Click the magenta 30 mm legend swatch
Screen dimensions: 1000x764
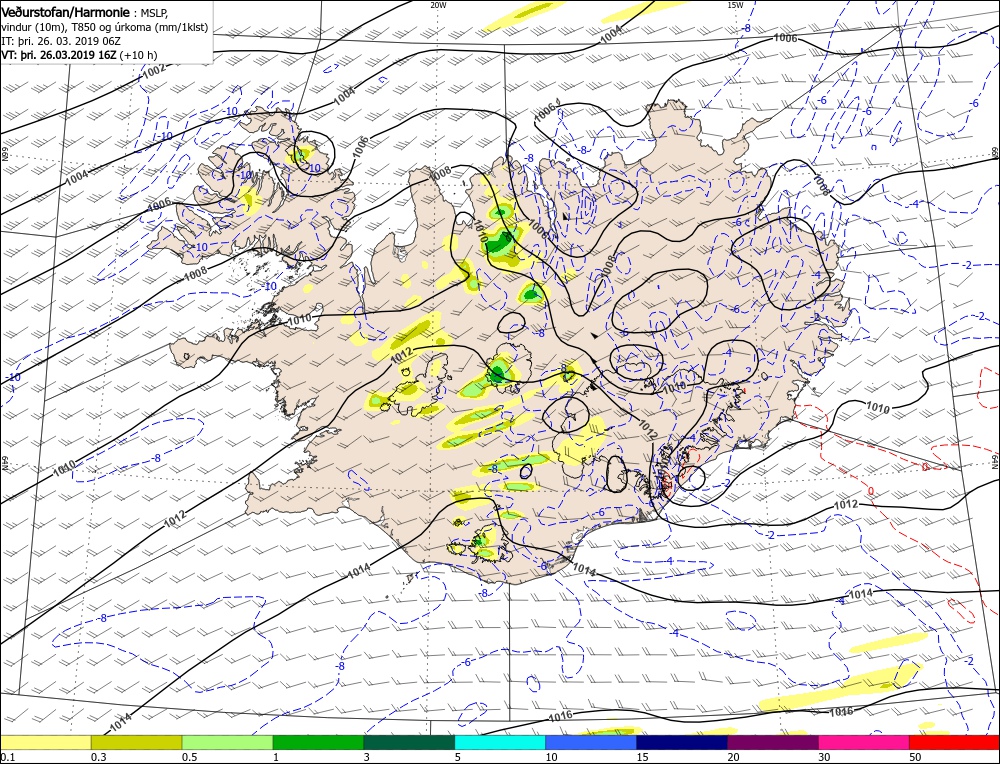(x=864, y=742)
